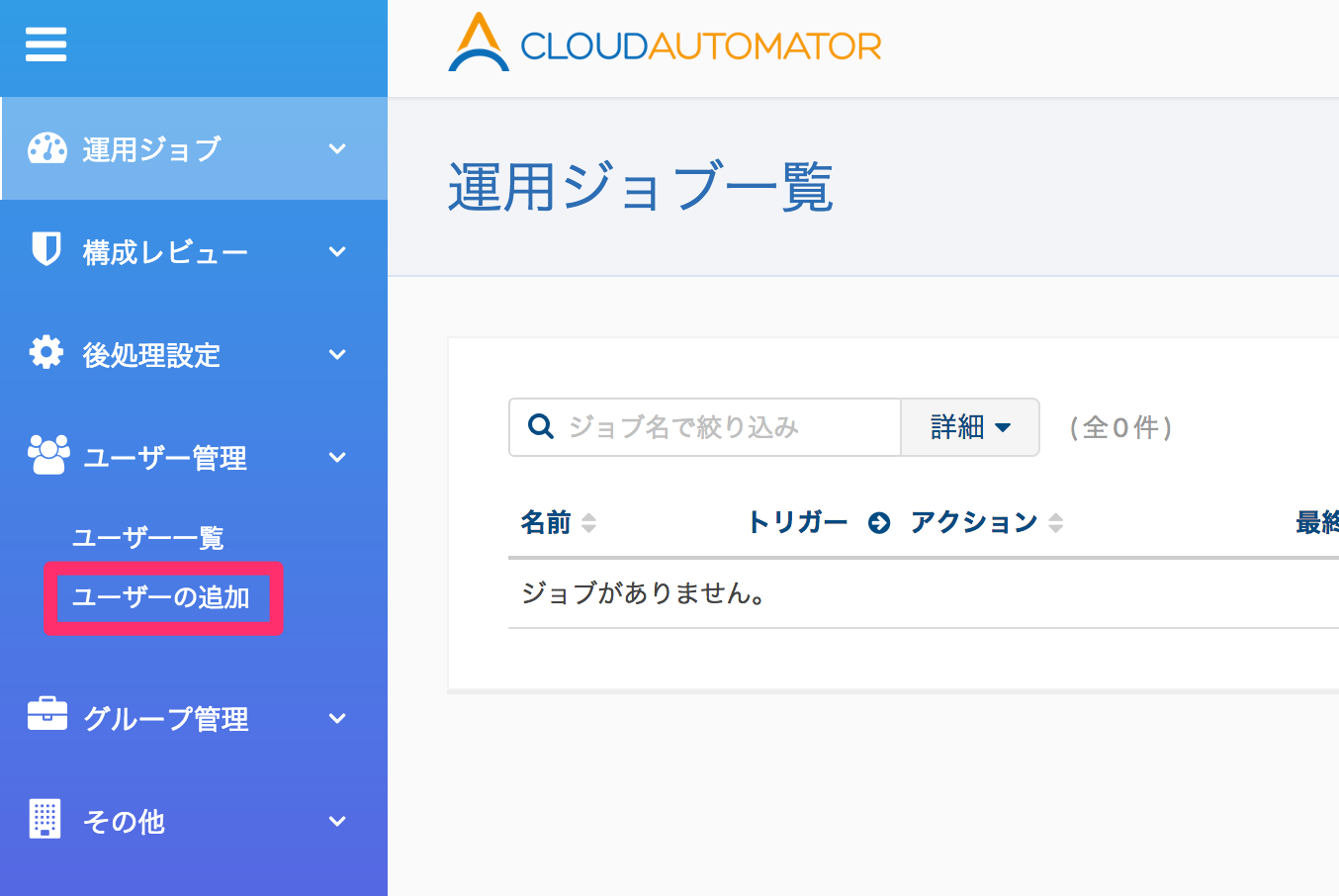Viewport: 1339px width, 896px height.
Task: Focus the ジョブ名で絞り込み search field
Action: coord(704,427)
